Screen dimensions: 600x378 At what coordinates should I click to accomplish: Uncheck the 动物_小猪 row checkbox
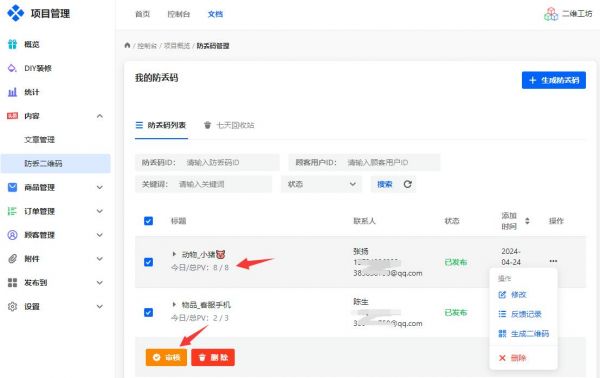(x=148, y=262)
